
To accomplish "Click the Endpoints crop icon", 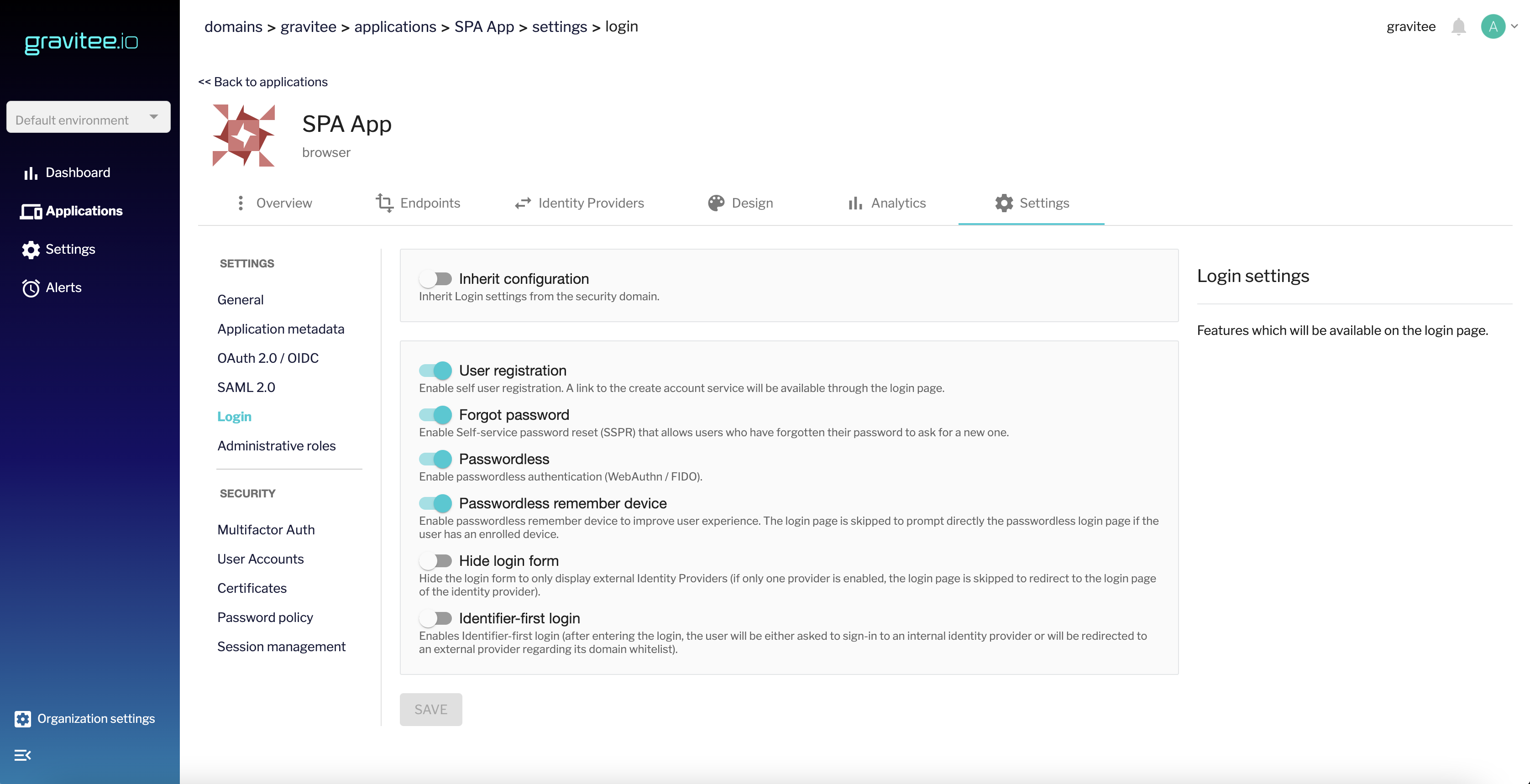I will pos(384,203).
